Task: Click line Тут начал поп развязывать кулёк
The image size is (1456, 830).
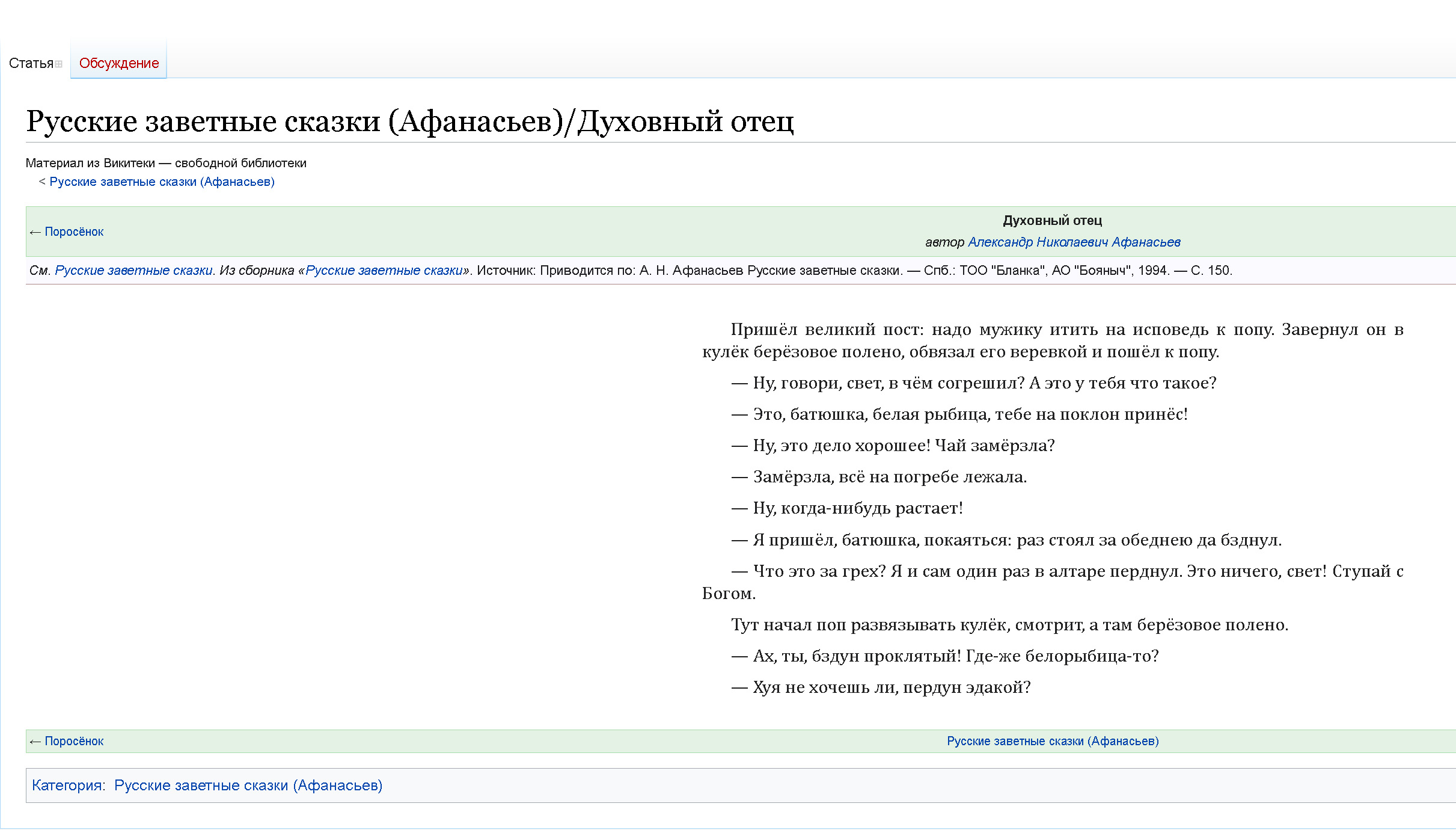Action: click(1010, 625)
